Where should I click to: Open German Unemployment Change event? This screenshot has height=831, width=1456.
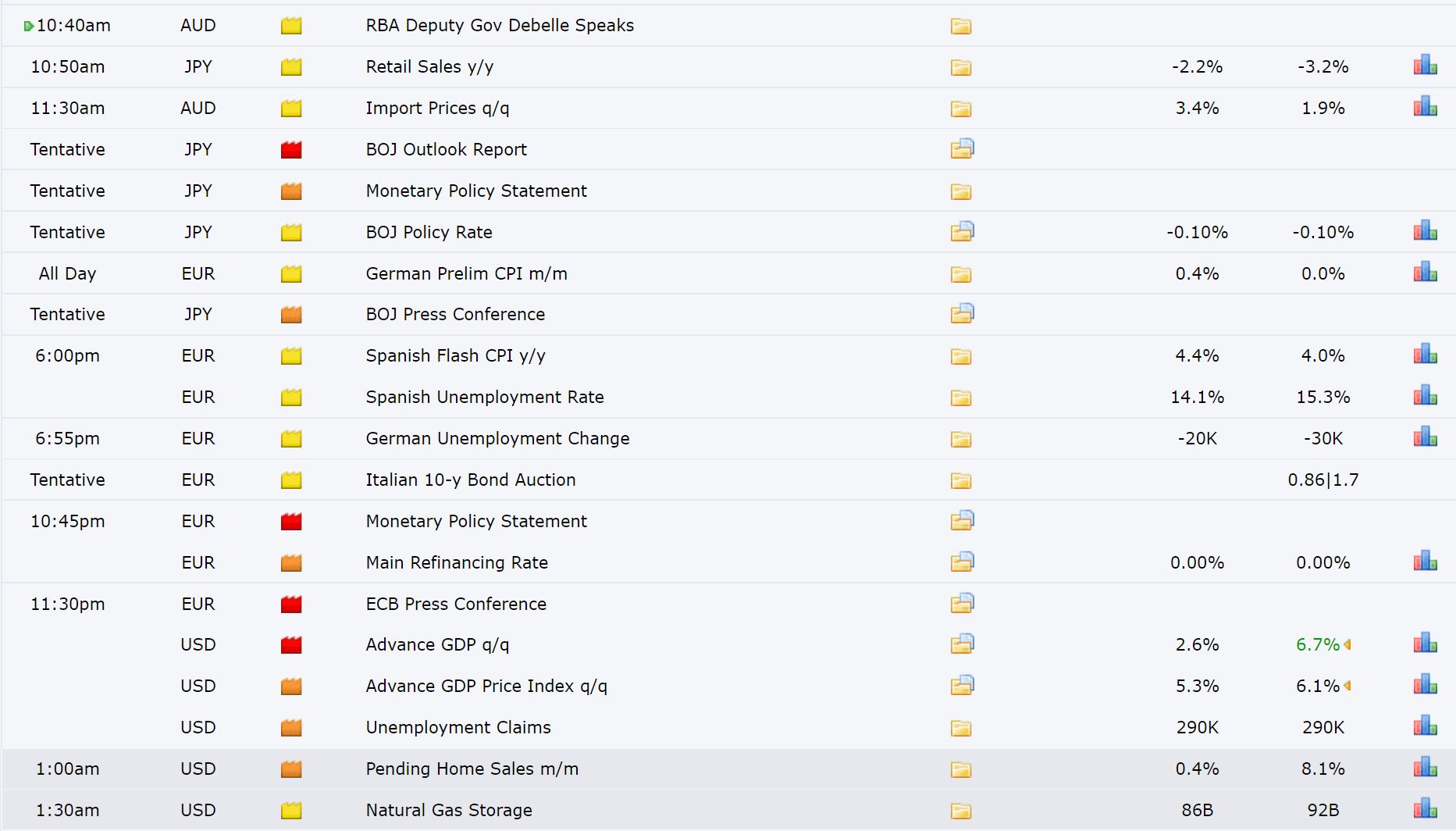pyautogui.click(x=497, y=438)
